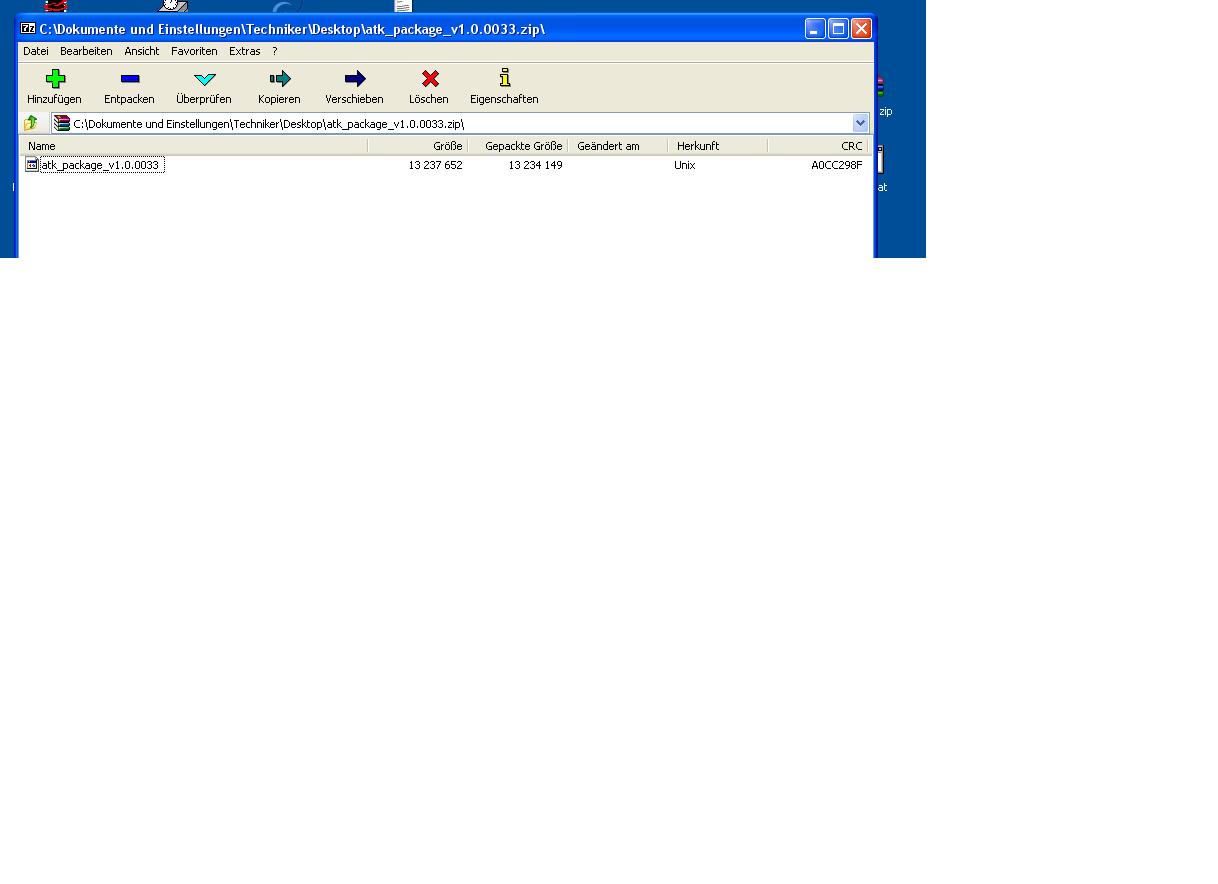Image resolution: width=1218 pixels, height=884 pixels.
Task: Expand the address path dropdown arrow
Action: (x=860, y=123)
